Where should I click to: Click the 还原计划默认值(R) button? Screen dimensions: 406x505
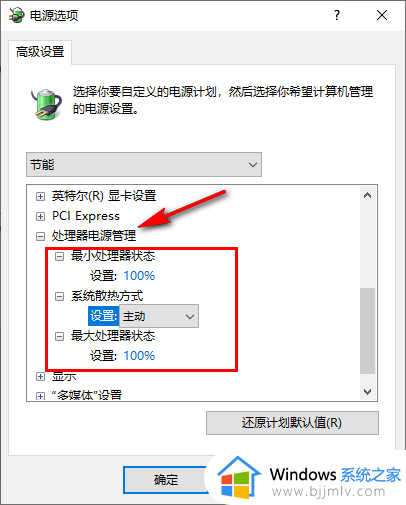[292, 423]
